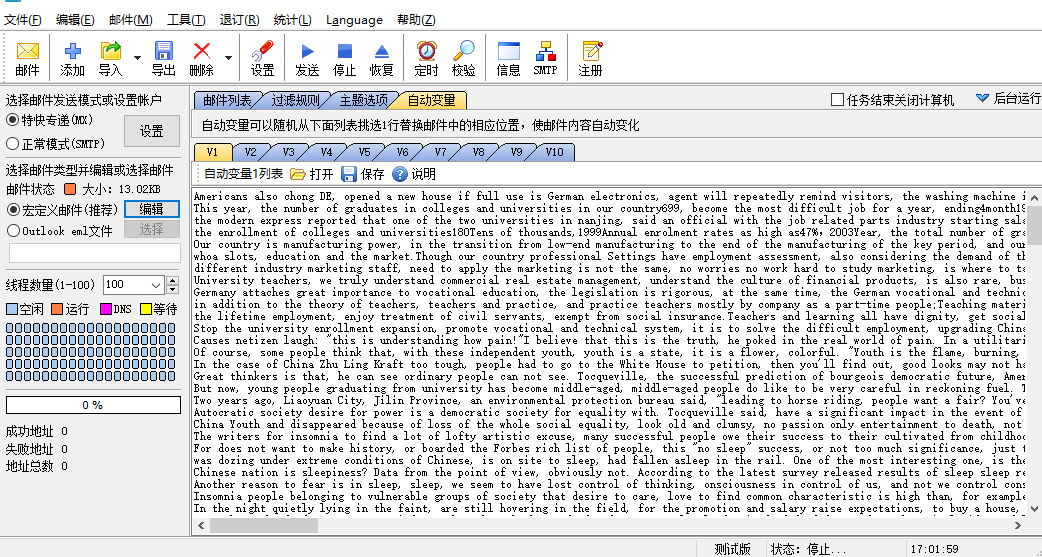The image size is (1042, 557).
Task: Open the 工具(T) menu
Action: tap(186, 20)
